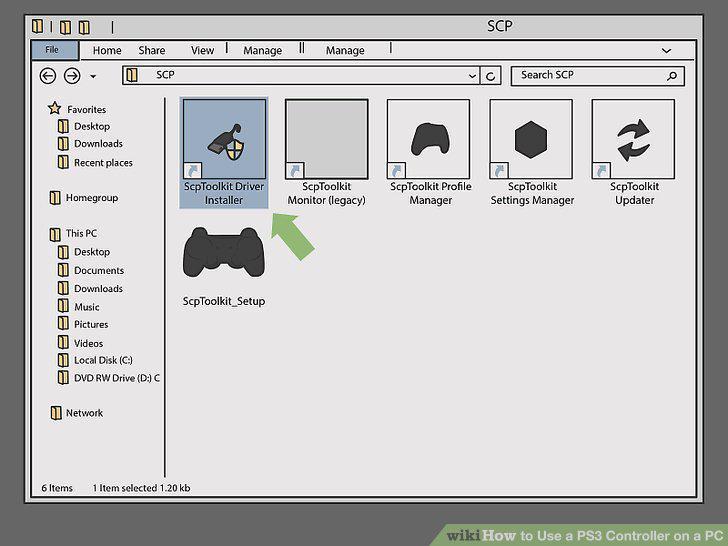Click the SCP address path field
728x546 pixels.
[302, 76]
